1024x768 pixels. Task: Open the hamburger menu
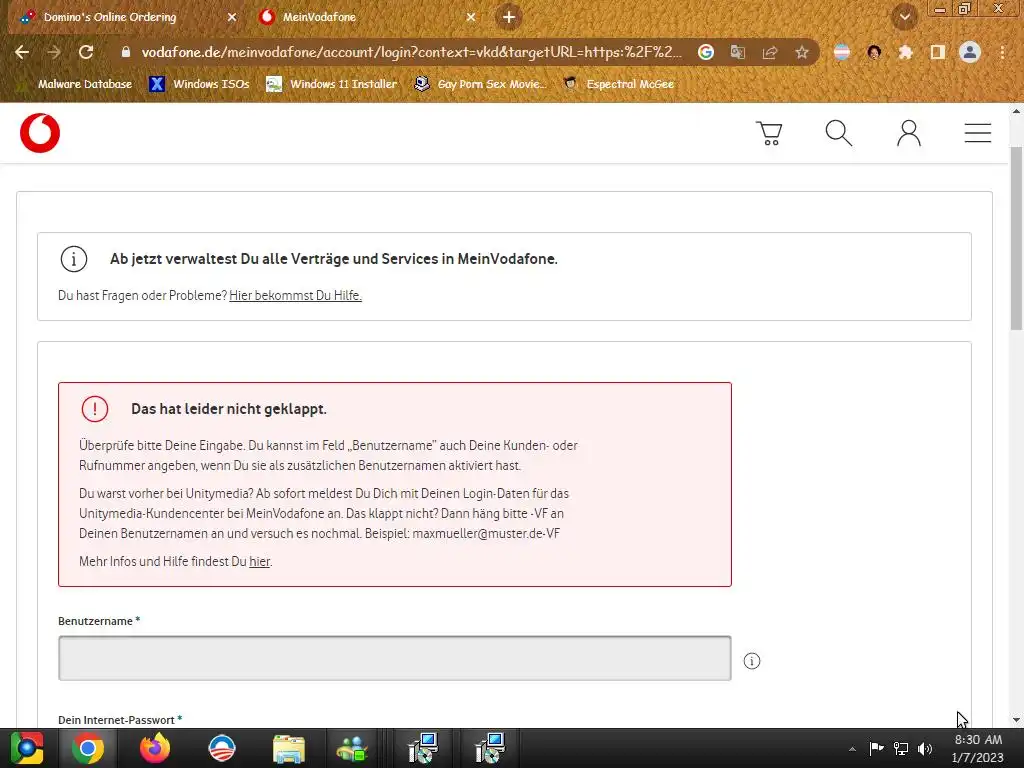[978, 133]
